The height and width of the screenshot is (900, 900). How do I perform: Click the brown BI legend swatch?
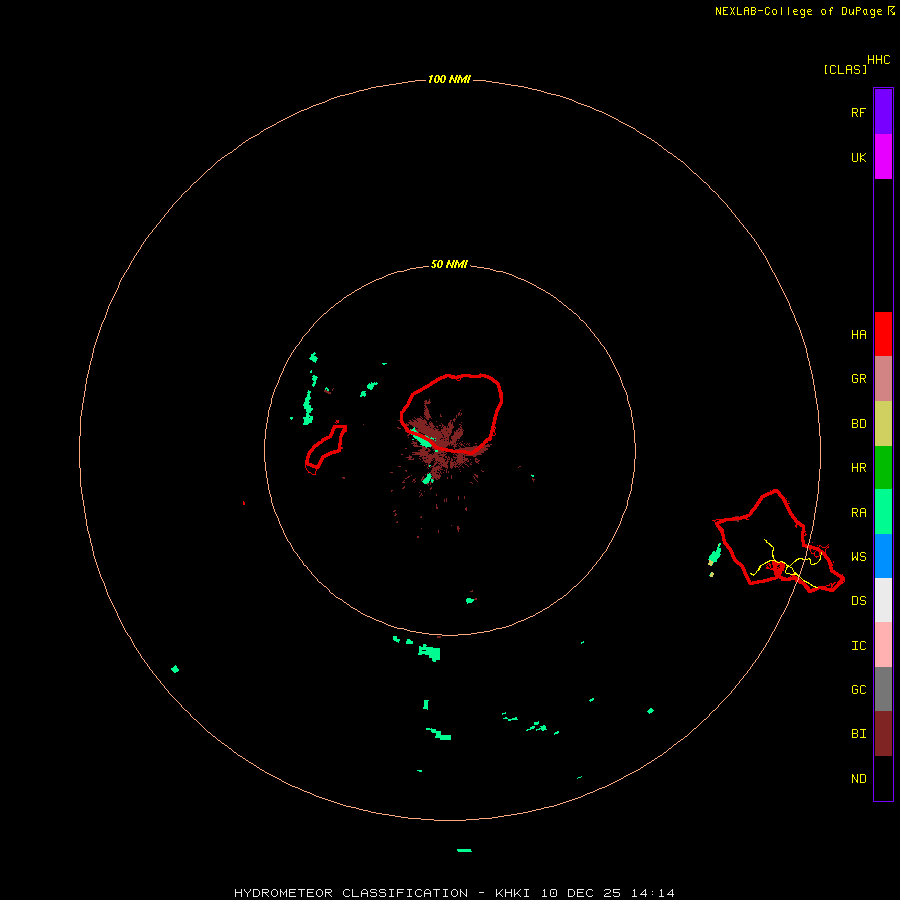883,734
